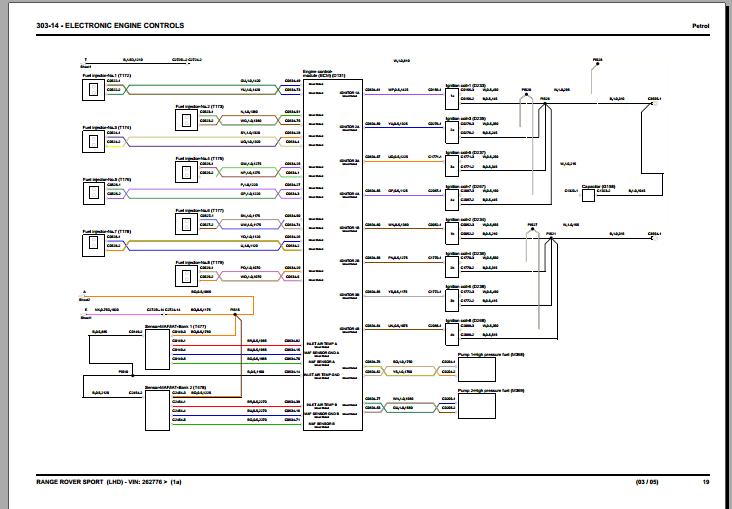Click the '(03 / 05)' sheet indicator in the footer

[647, 482]
